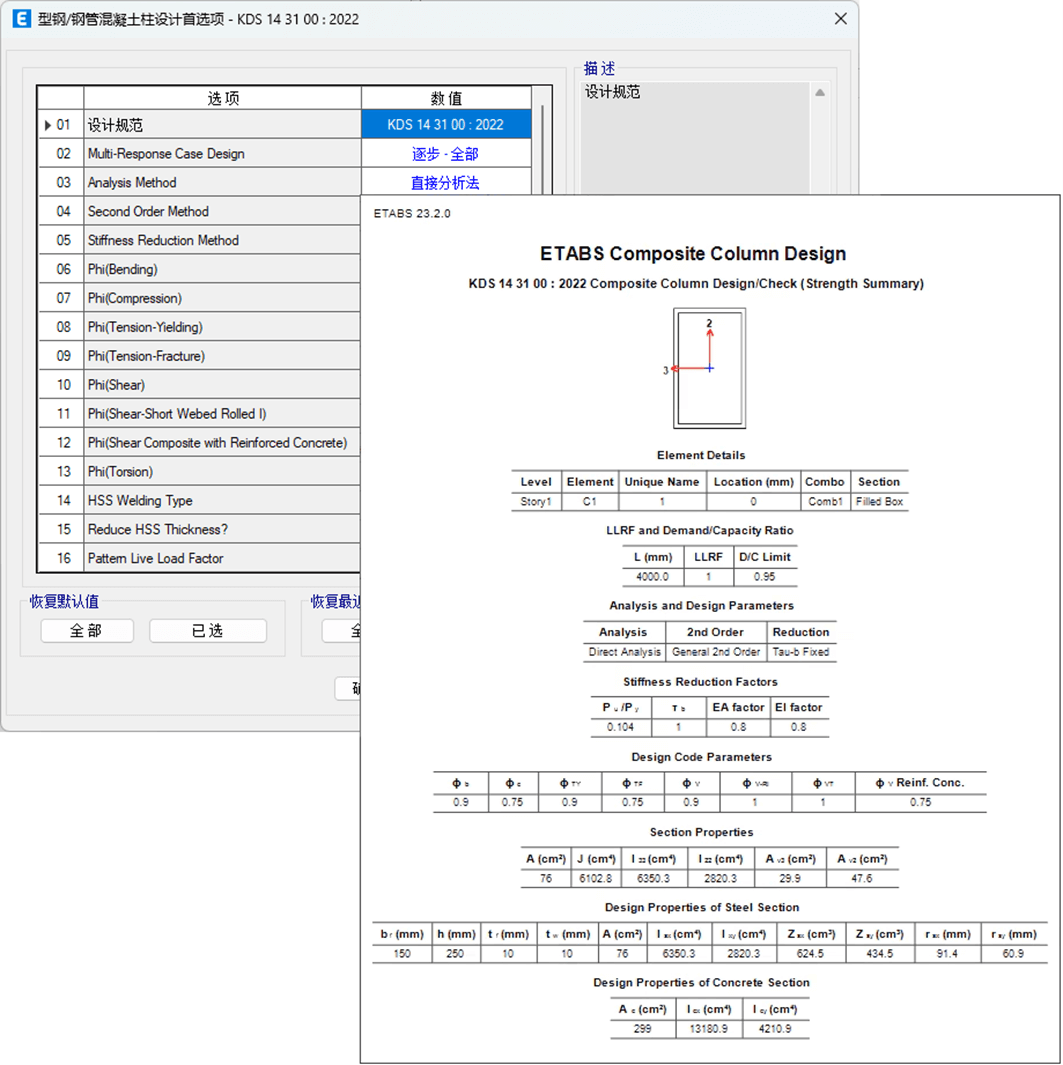Click the 数值 column header

(446, 98)
